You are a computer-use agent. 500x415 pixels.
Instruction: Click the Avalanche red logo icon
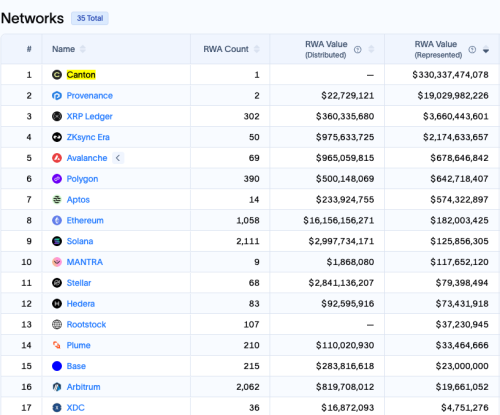coord(57,158)
